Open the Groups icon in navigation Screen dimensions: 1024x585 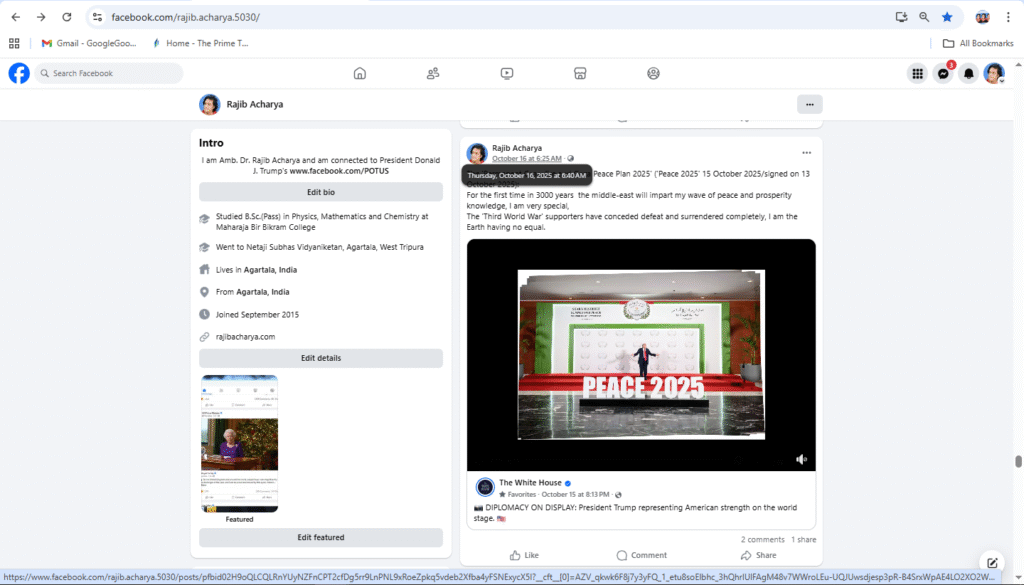[x=653, y=73]
